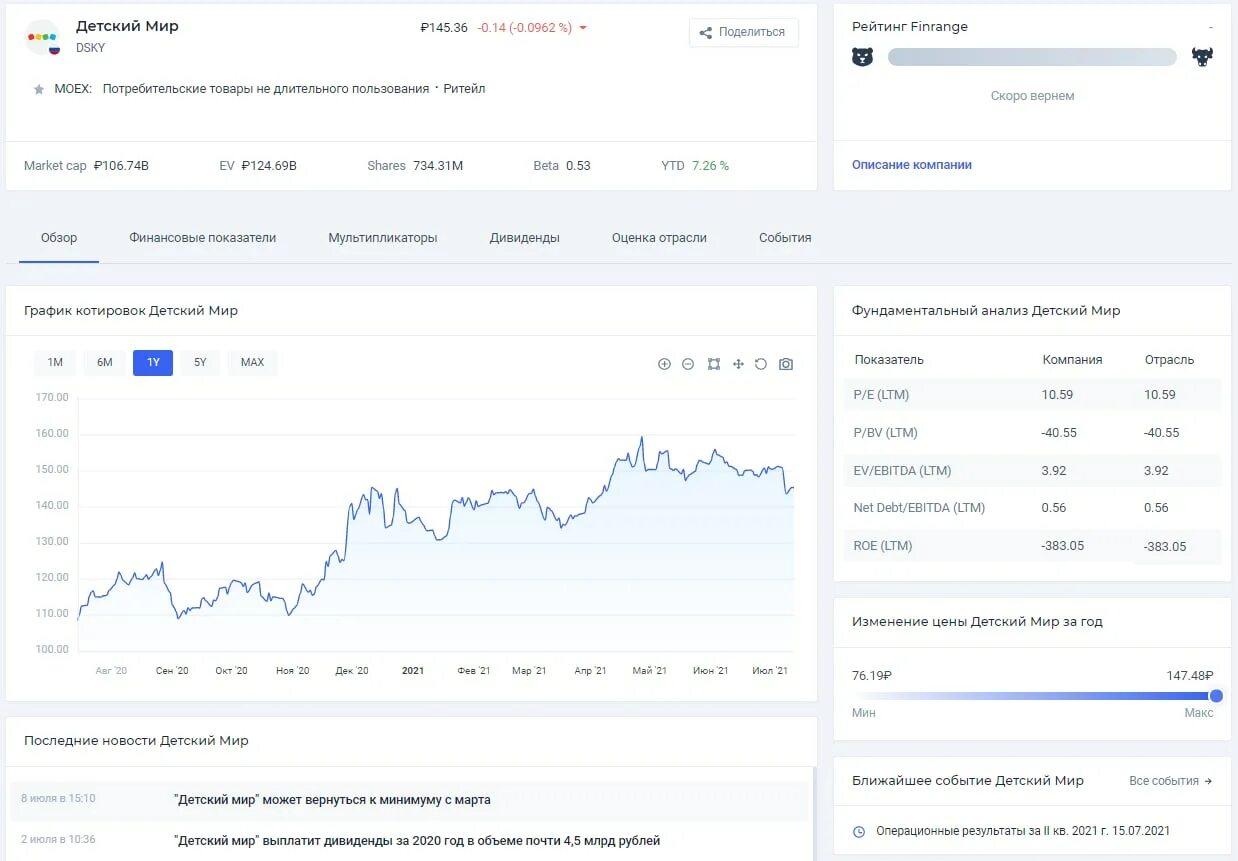Click the Shares value 734.31M
Viewport: 1238px width, 861px height.
(438, 166)
